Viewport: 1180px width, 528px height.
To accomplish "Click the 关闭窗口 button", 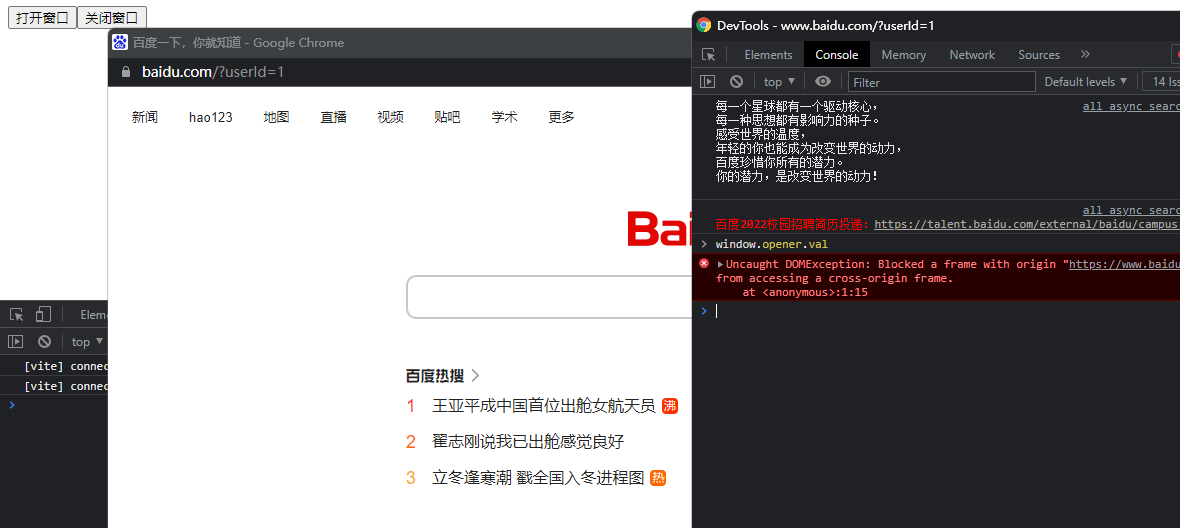I will click(111, 17).
